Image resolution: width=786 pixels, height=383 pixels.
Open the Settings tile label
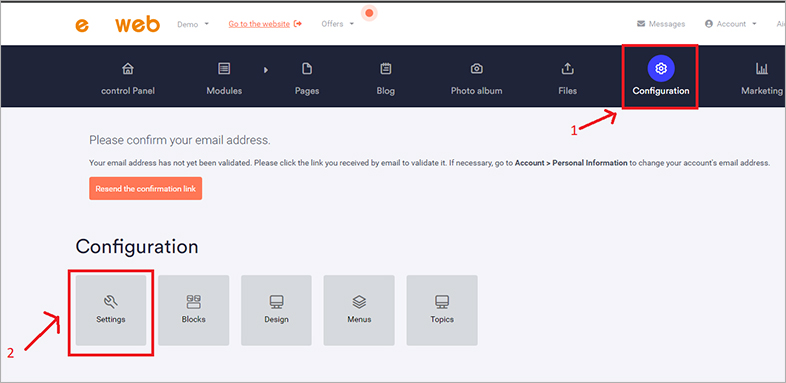tap(111, 319)
